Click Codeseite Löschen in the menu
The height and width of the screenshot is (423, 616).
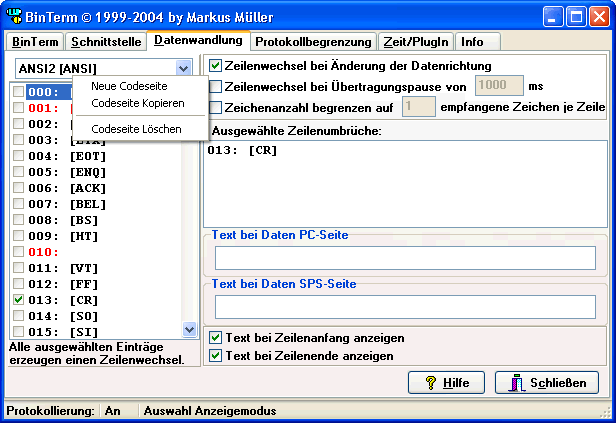(x=136, y=129)
